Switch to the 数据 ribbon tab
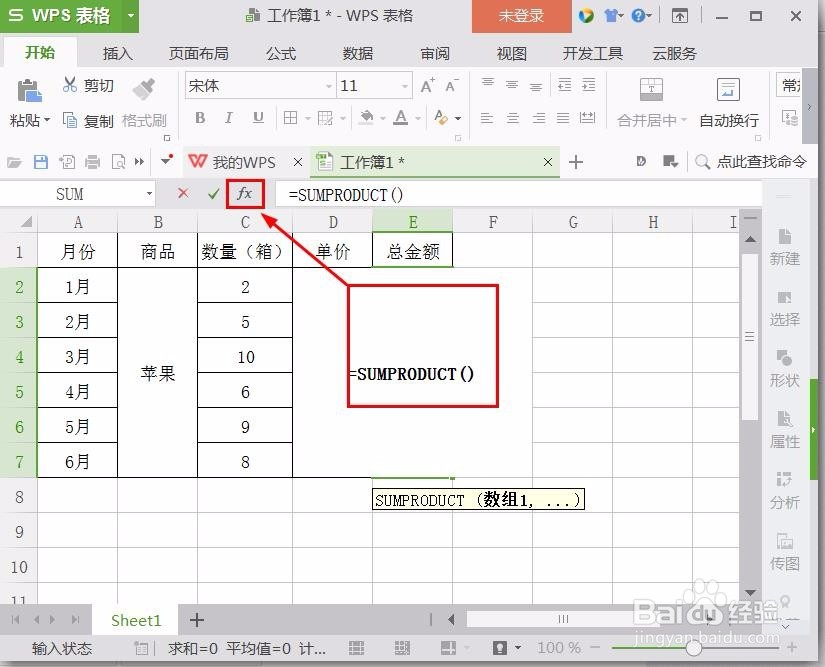The image size is (825, 667). [356, 53]
